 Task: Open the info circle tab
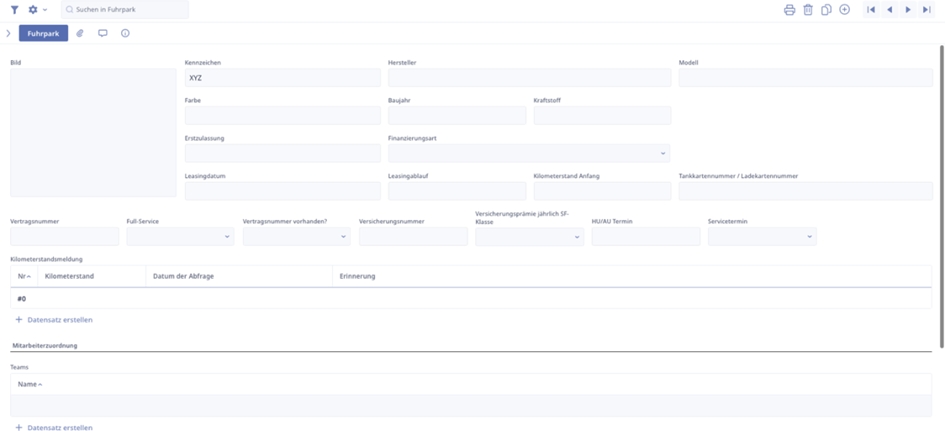click(125, 33)
